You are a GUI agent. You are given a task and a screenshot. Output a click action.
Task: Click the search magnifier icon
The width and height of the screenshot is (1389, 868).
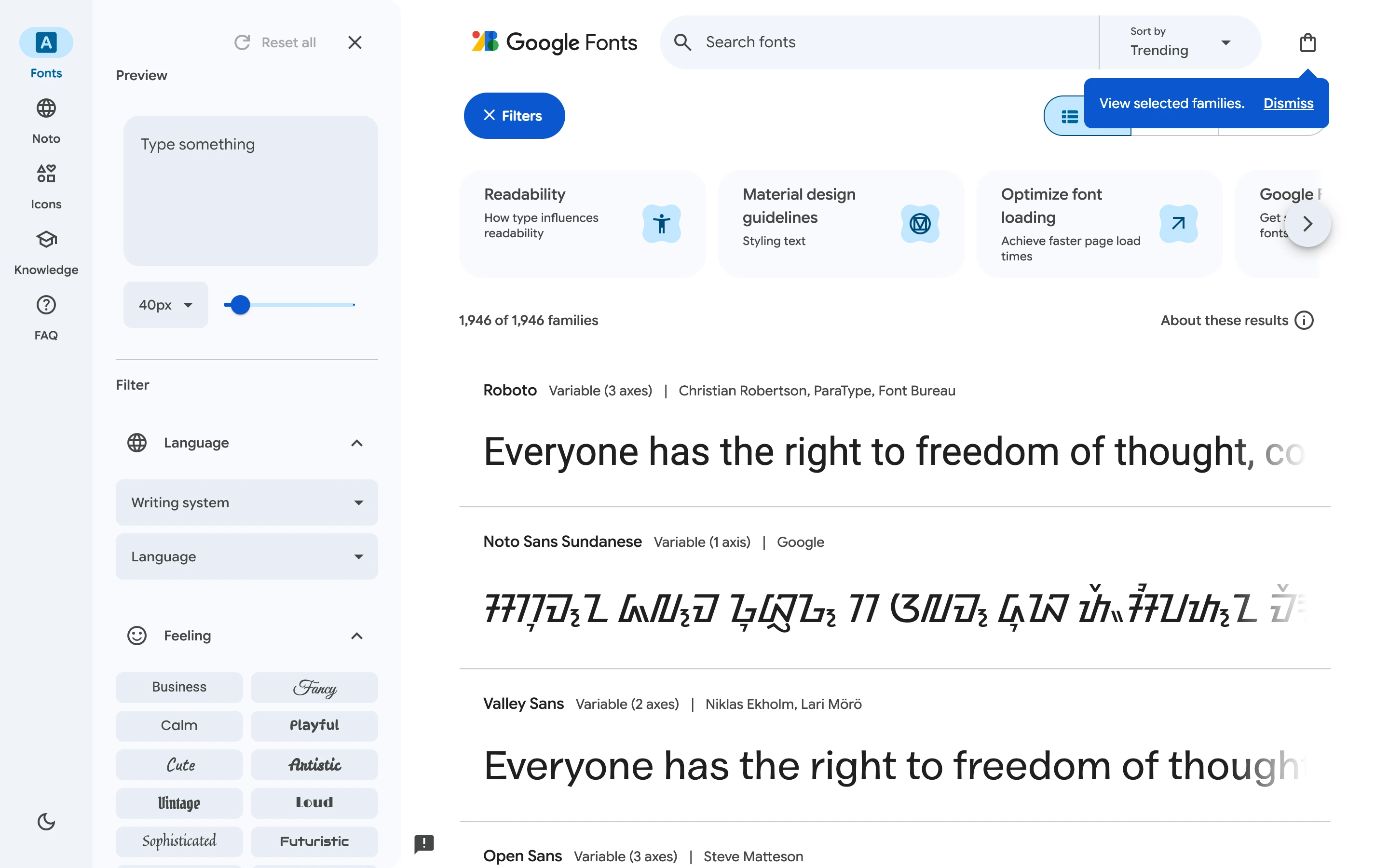click(x=682, y=42)
